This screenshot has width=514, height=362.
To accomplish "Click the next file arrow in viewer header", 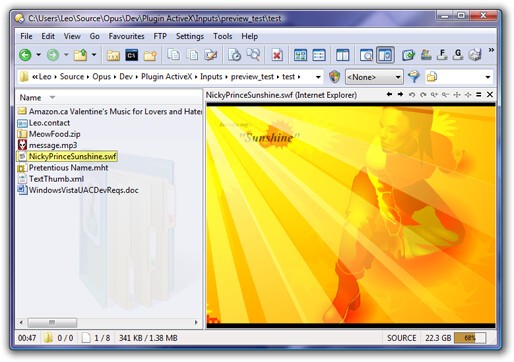I will click(x=400, y=95).
